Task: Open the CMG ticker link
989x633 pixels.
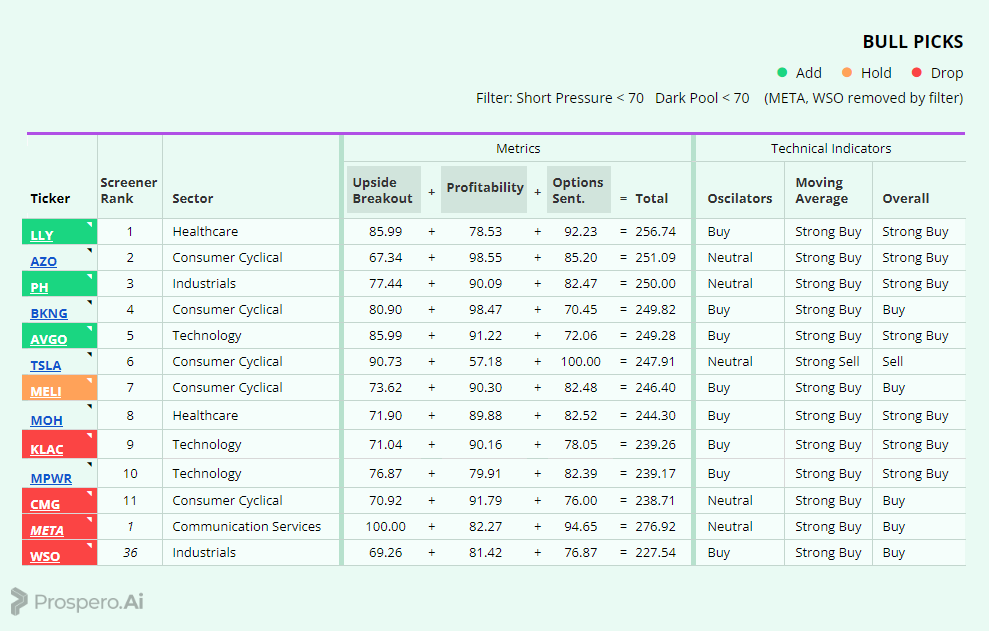Action: click(x=45, y=504)
